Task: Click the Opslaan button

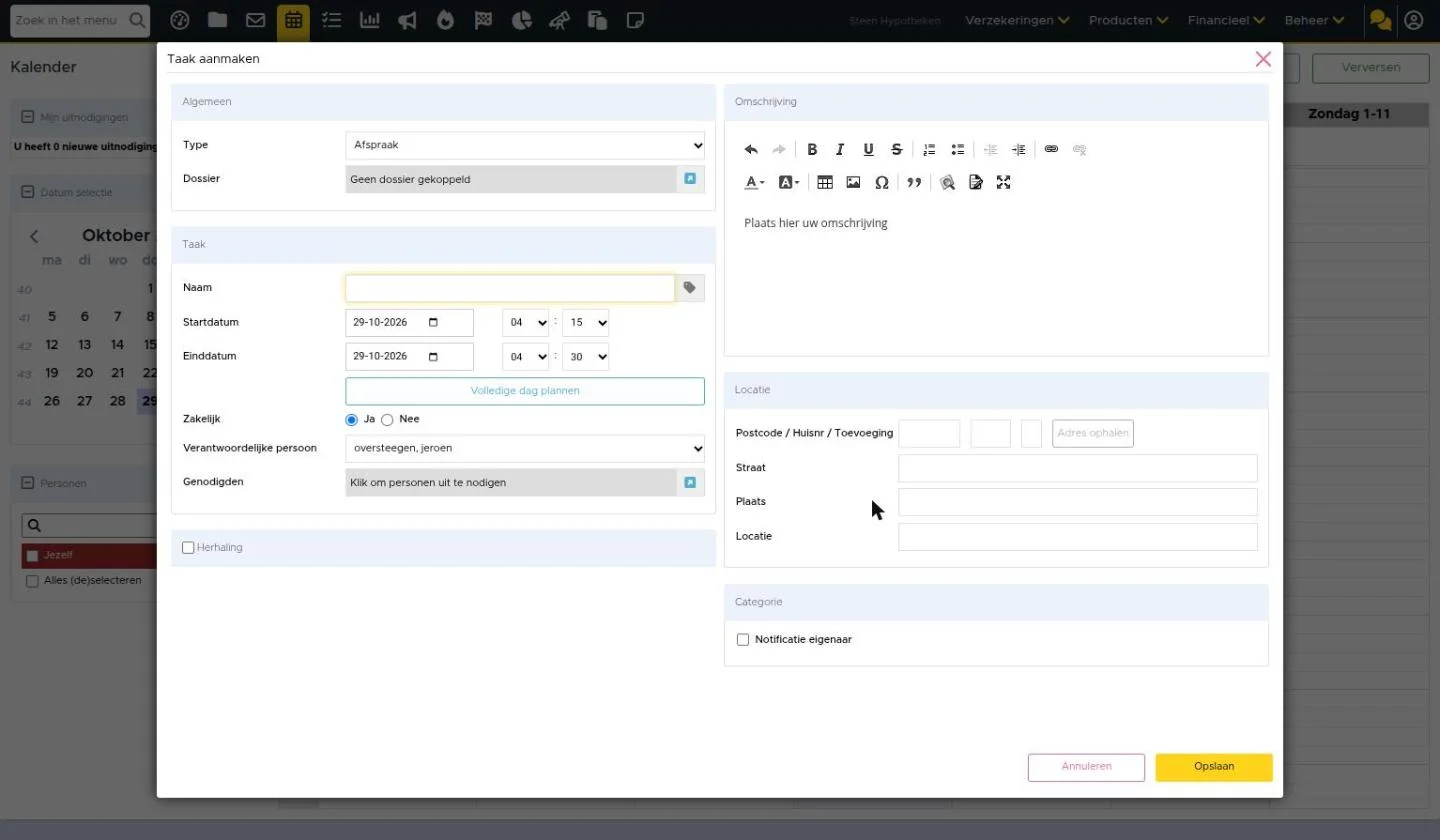Action: [1214, 767]
